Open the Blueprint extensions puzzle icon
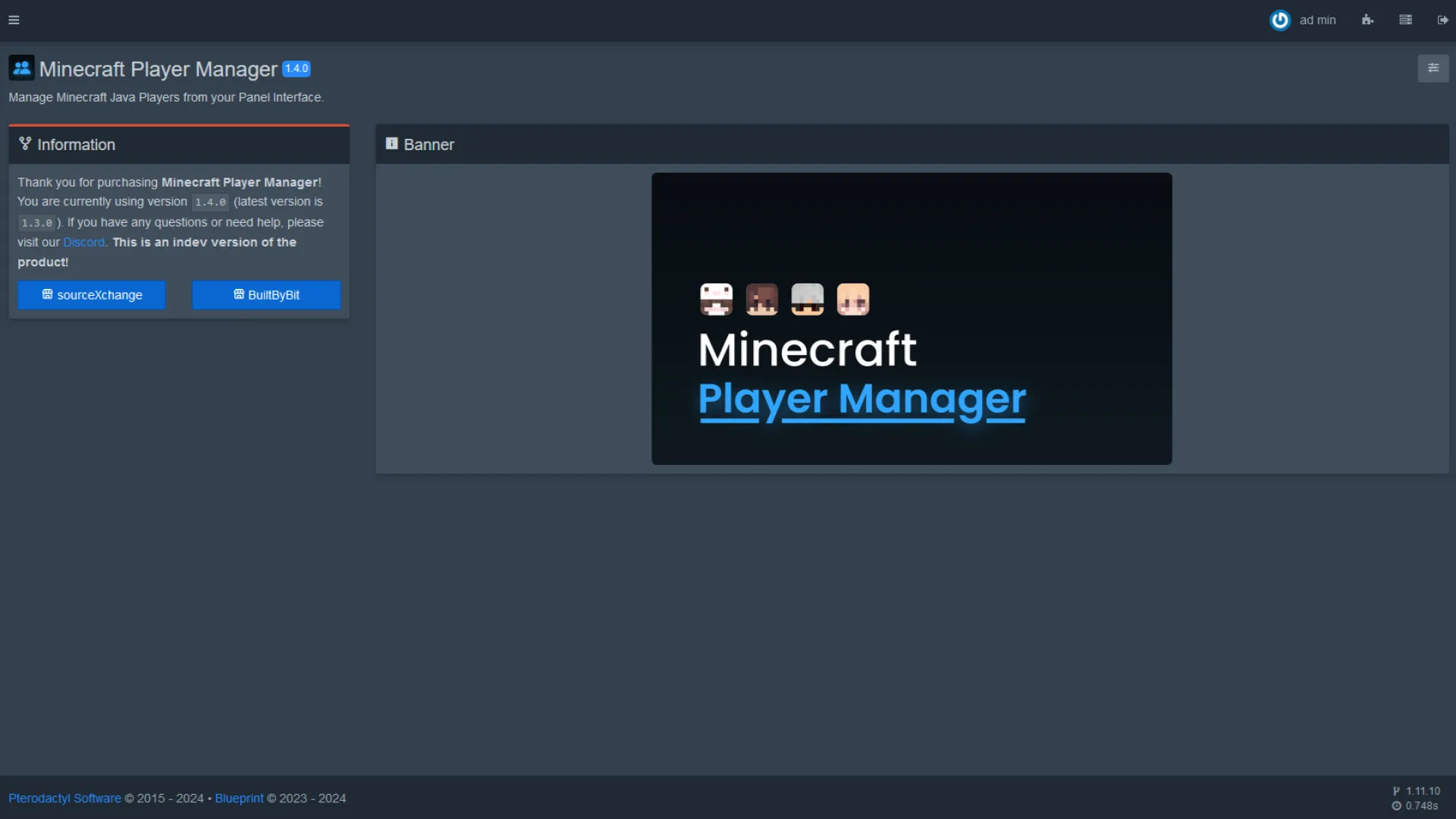1456x819 pixels. (x=1368, y=20)
